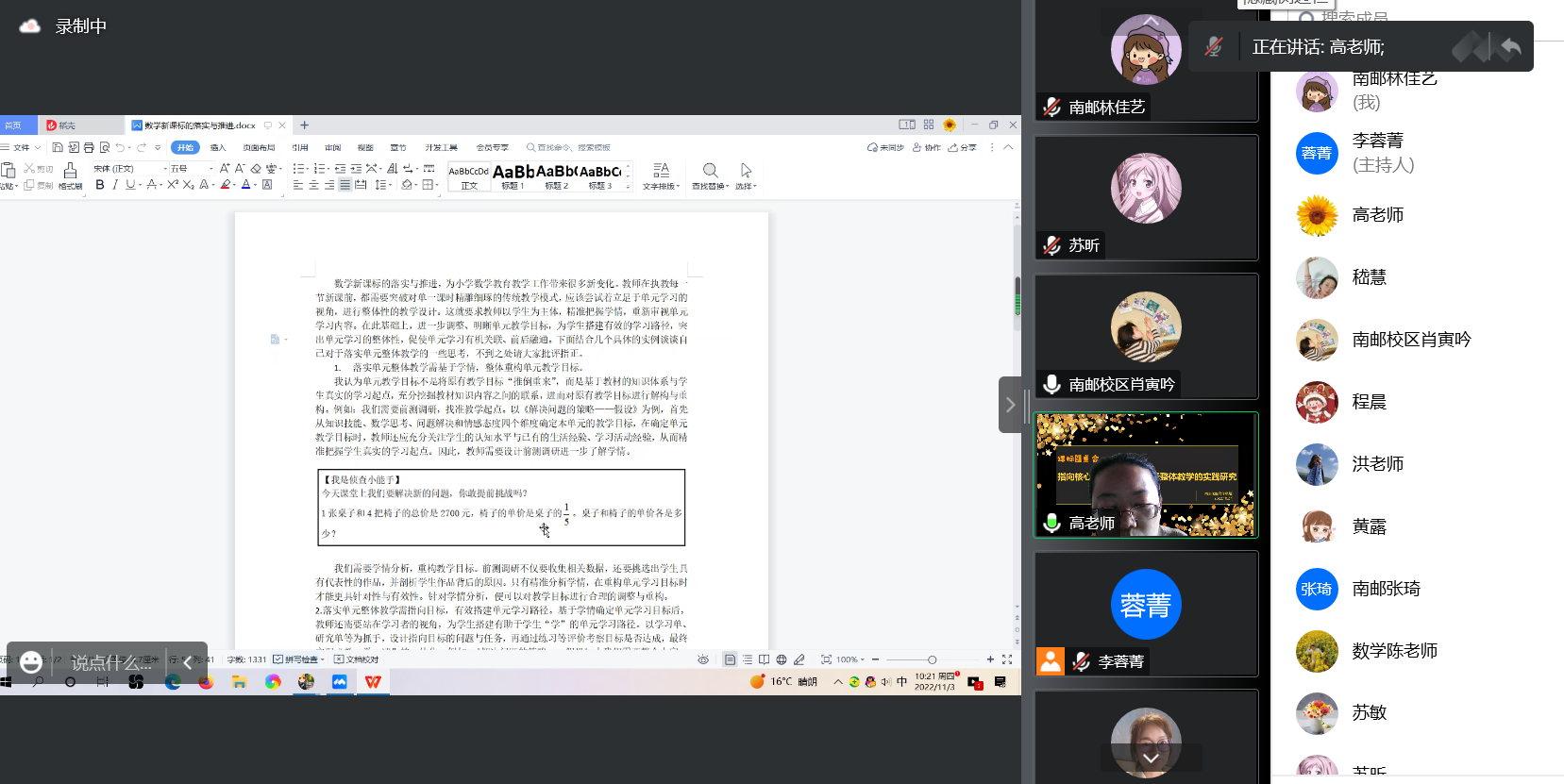The height and width of the screenshot is (784, 1564).
Task: Click the Undo arrow in WPS
Action: [120, 147]
